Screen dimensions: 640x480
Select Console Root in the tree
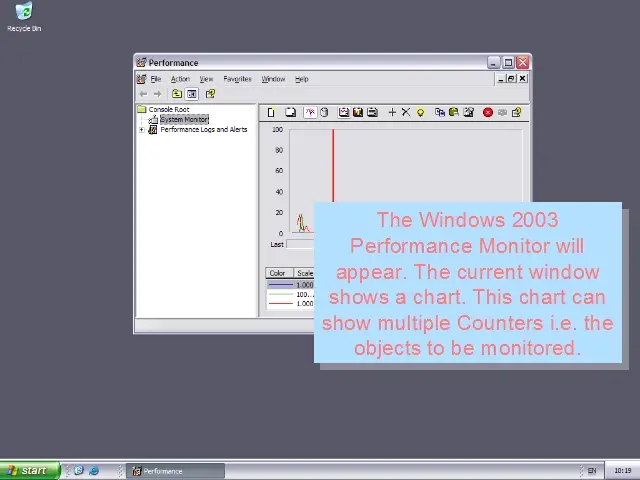pyautogui.click(x=169, y=109)
